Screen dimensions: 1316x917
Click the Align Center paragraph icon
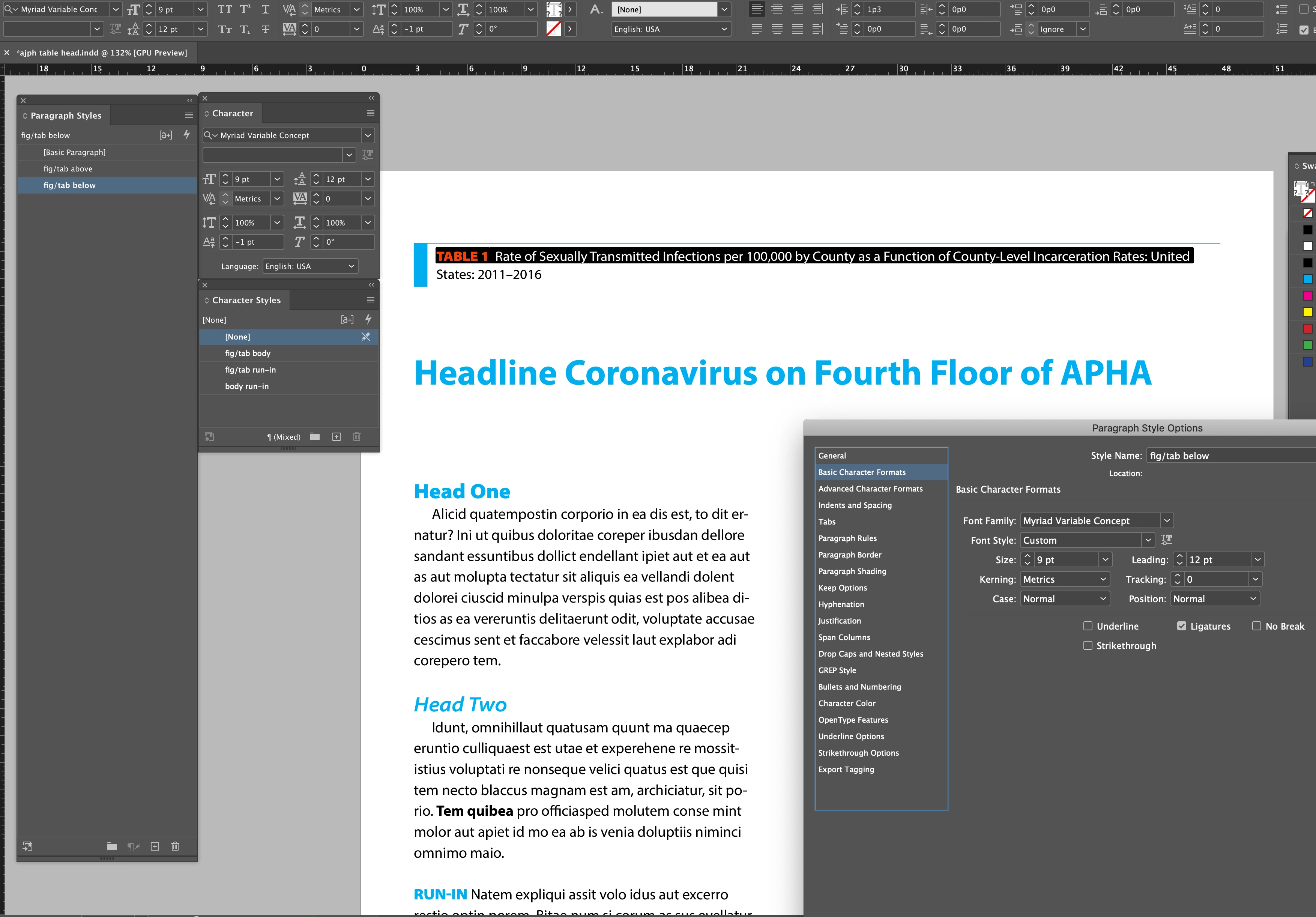777,9
